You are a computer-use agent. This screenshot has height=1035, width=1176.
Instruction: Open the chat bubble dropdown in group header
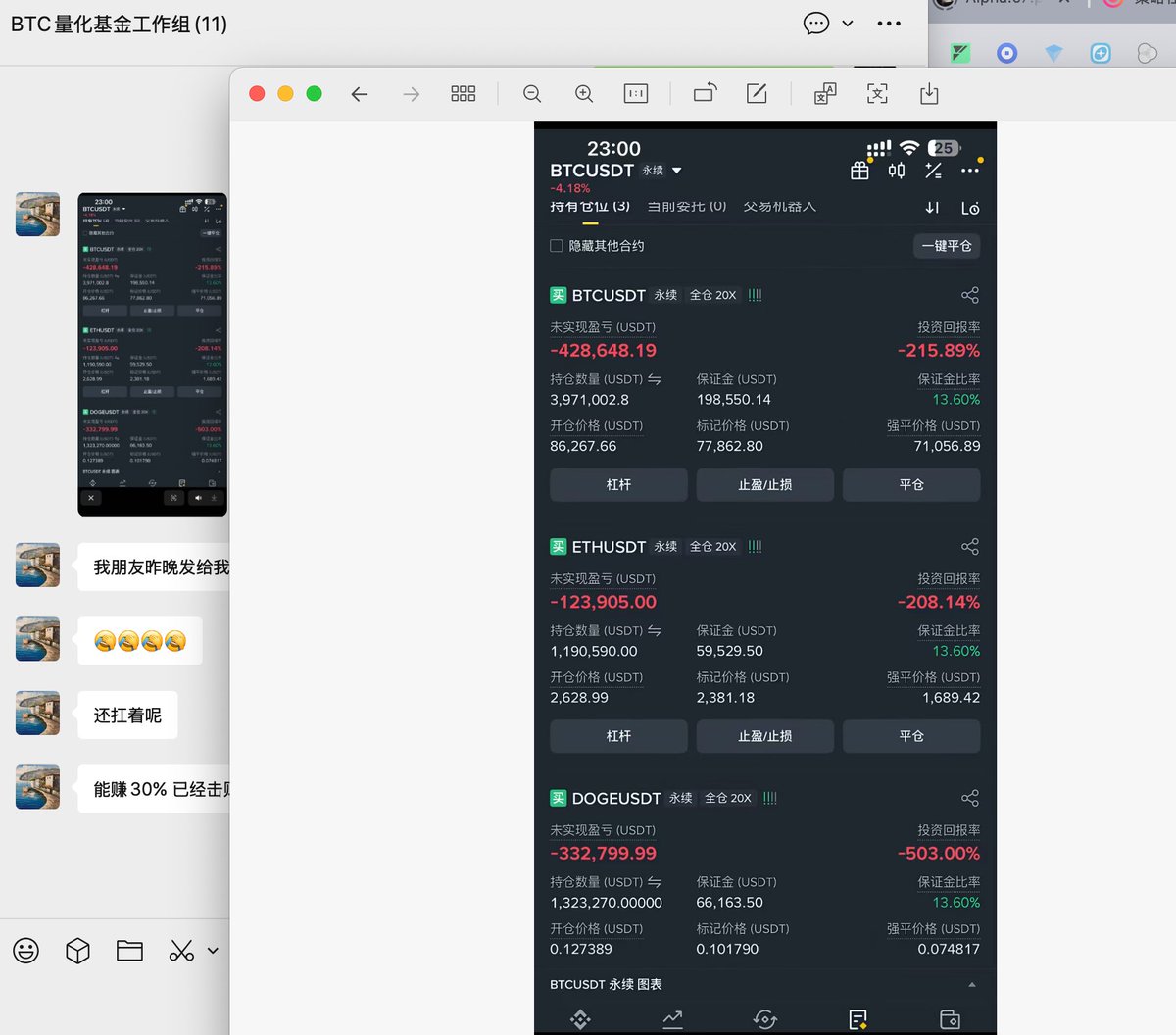click(847, 24)
